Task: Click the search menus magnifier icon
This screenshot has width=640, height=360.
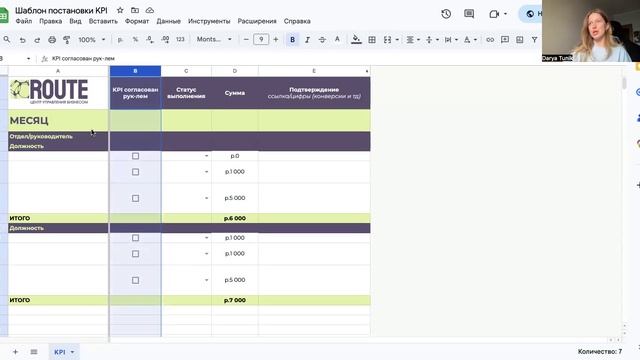Action: click(7, 40)
